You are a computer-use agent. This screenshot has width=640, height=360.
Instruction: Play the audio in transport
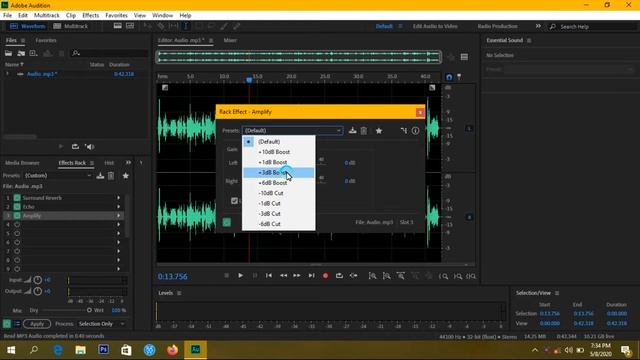point(240,276)
